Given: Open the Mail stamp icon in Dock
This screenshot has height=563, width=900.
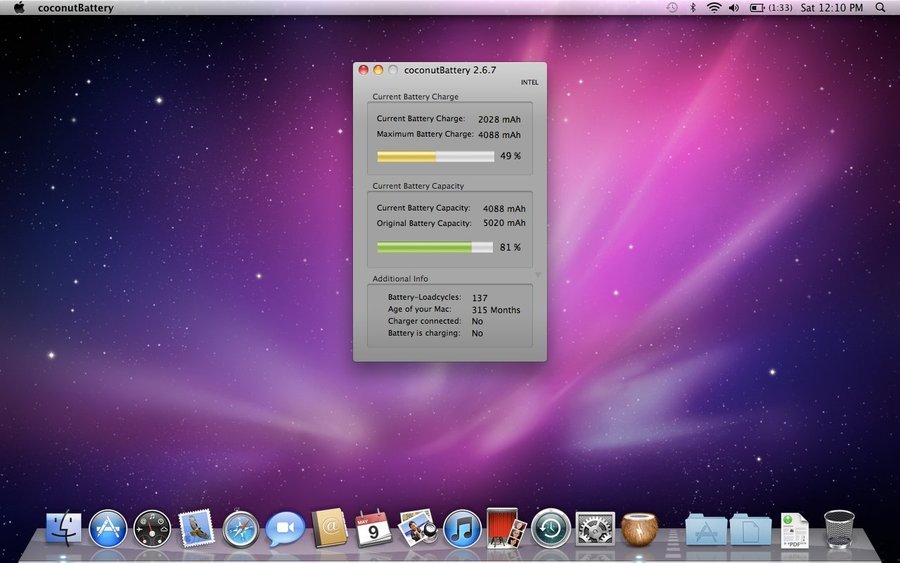Looking at the screenshot, I should coord(196,529).
